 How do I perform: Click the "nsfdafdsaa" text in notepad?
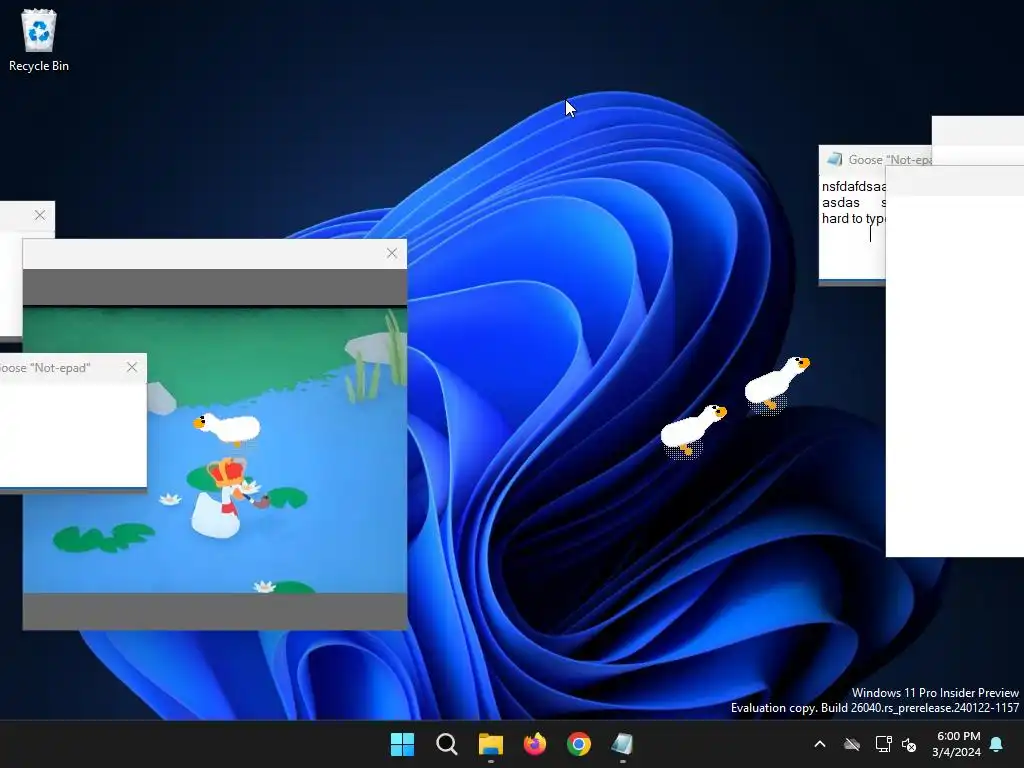pos(854,187)
